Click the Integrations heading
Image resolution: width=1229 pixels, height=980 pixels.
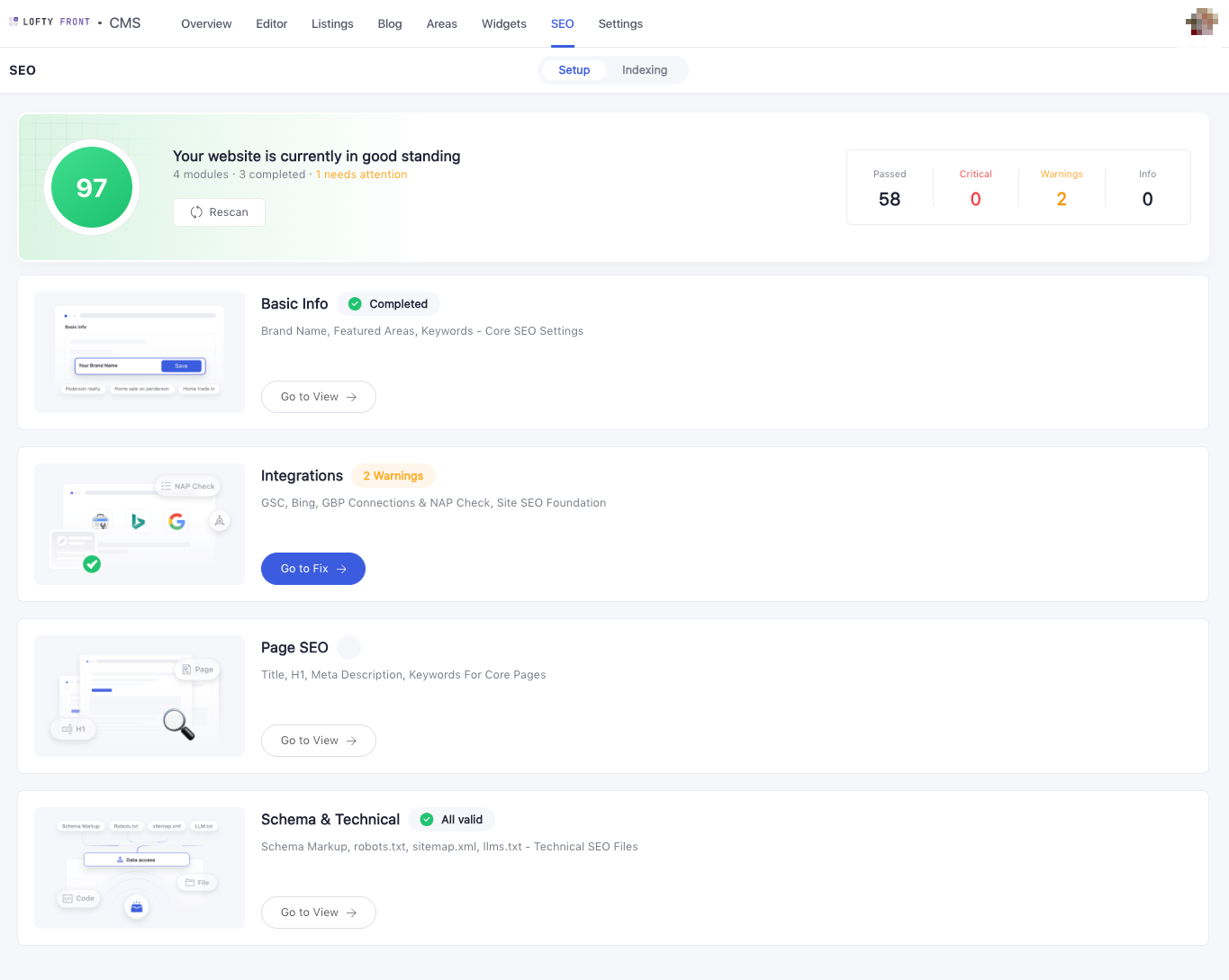[302, 476]
